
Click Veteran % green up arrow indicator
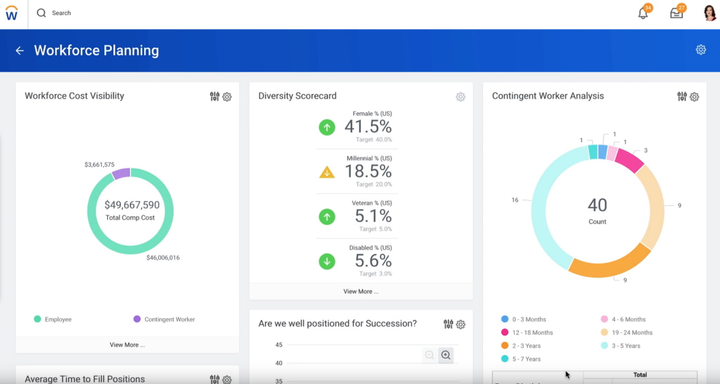pos(327,217)
